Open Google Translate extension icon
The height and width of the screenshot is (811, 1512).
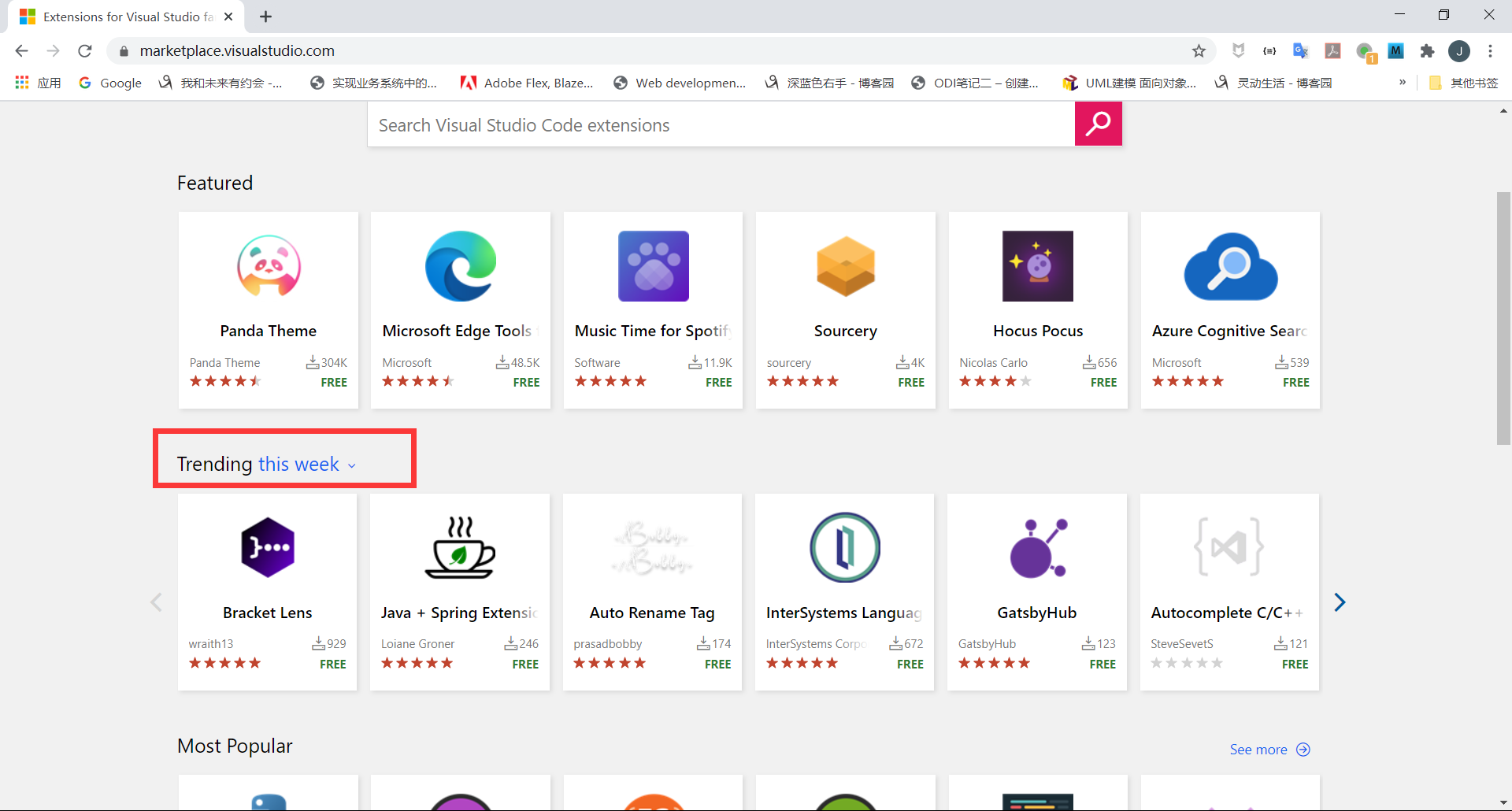[x=1300, y=51]
